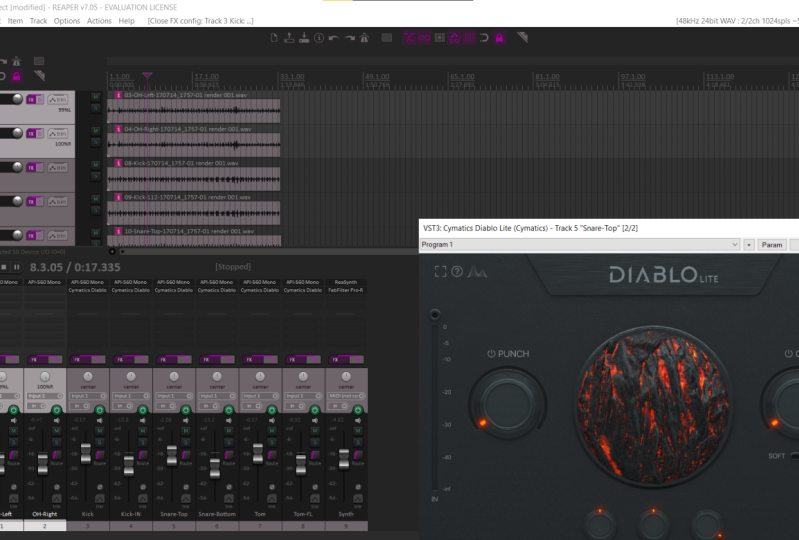Click the Route icon on Kick mixer strip
This screenshot has width=799, height=540.
click(x=99, y=455)
